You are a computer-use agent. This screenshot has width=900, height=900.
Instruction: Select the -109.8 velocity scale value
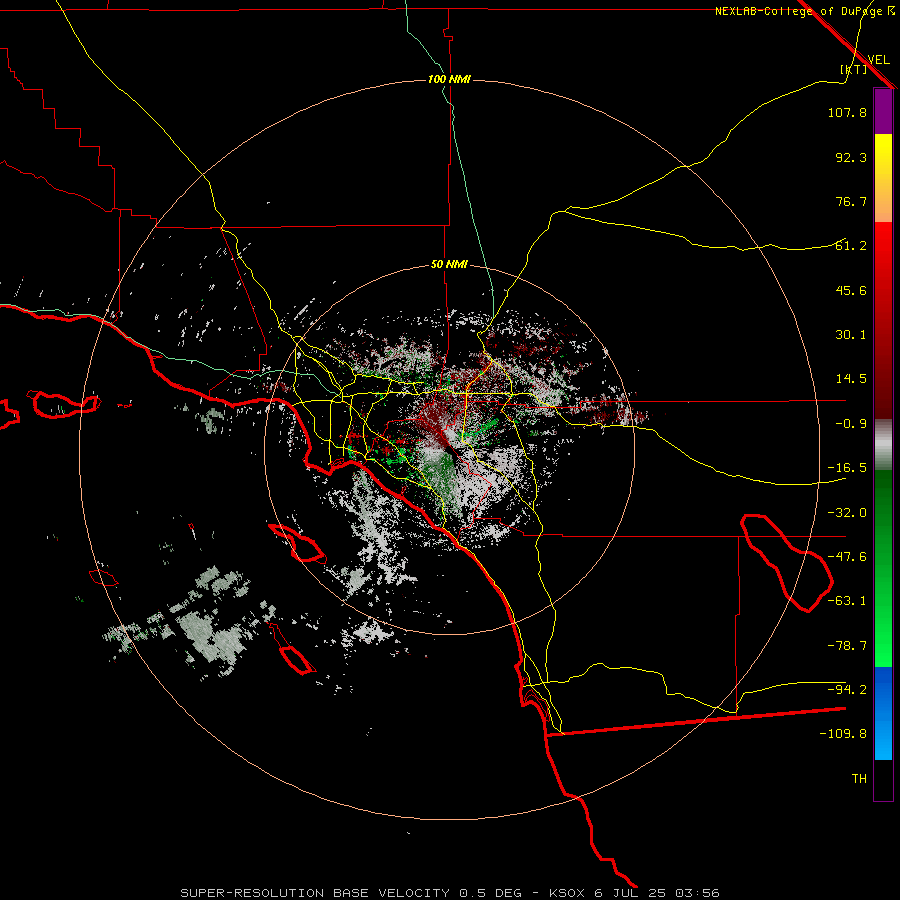tap(843, 734)
